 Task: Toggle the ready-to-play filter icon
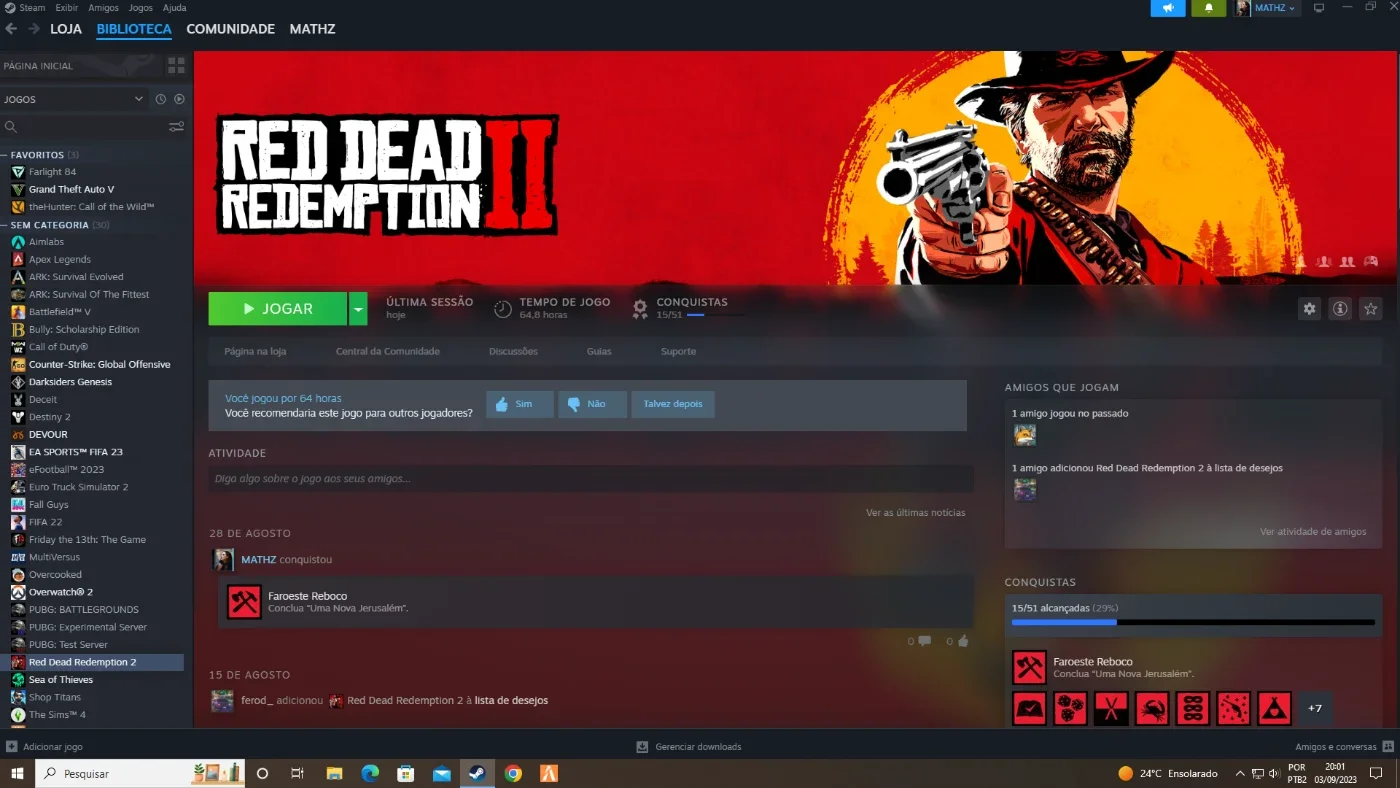(179, 99)
